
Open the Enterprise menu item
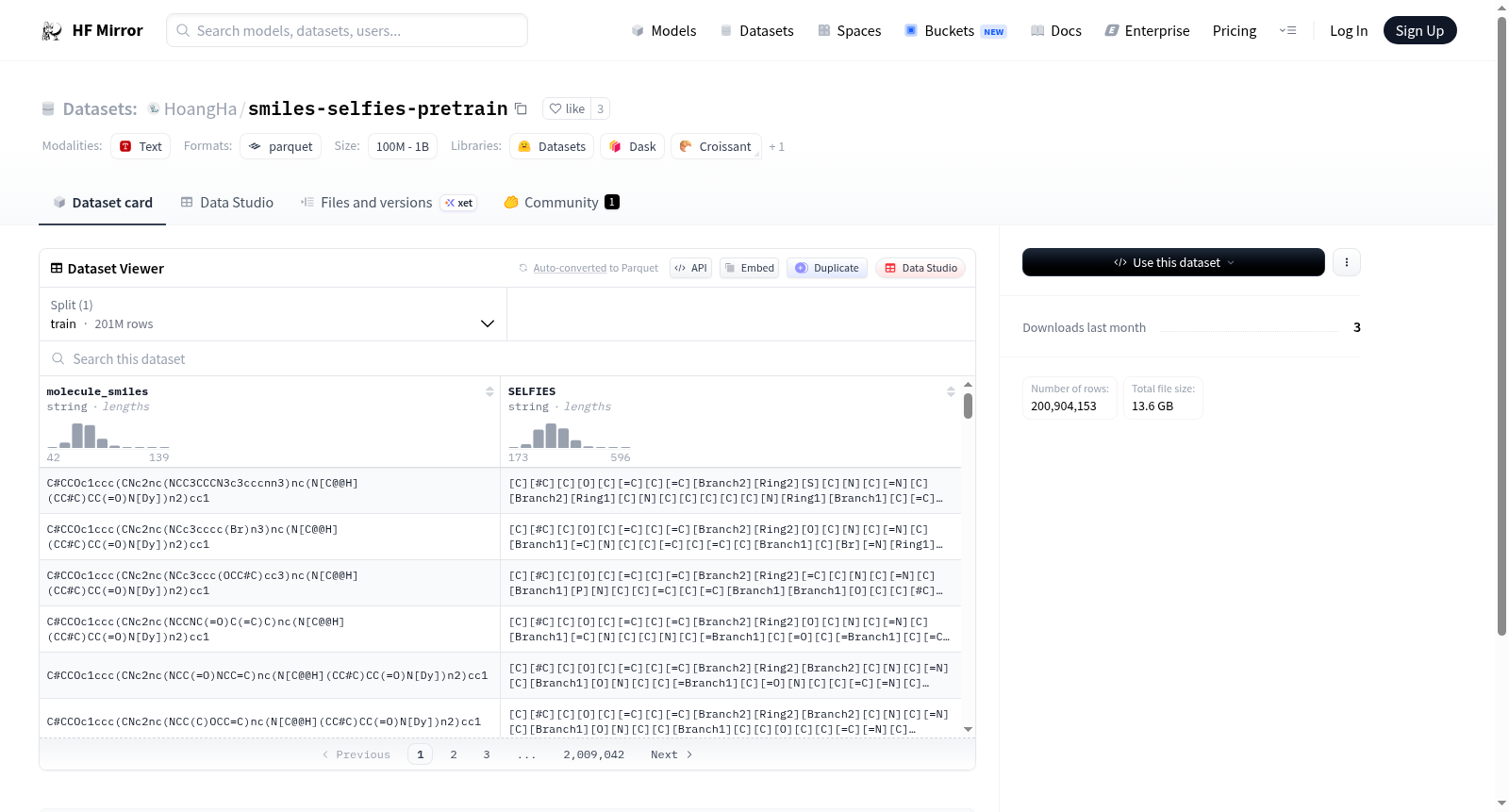pyautogui.click(x=1147, y=31)
